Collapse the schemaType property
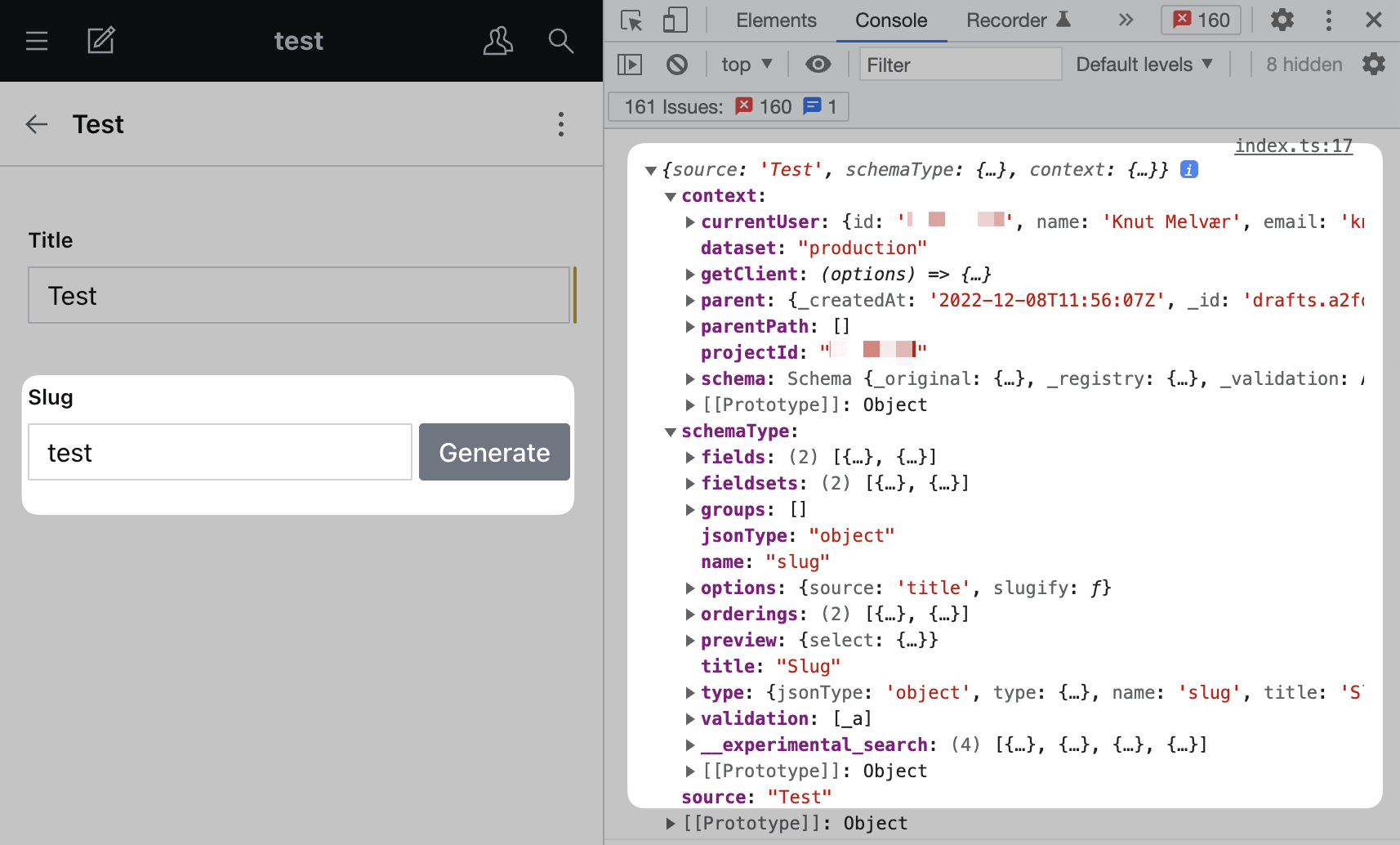The width and height of the screenshot is (1400, 845). coord(671,431)
